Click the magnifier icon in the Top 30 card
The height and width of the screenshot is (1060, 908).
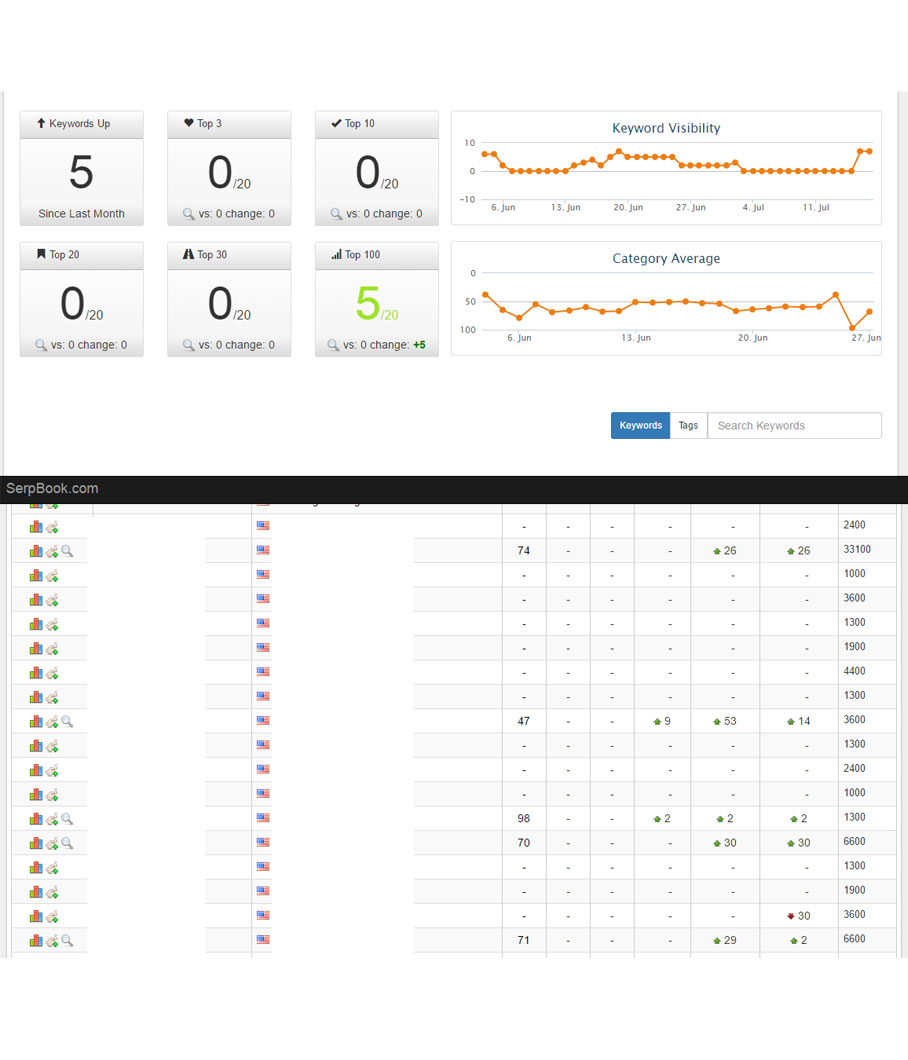pos(189,345)
